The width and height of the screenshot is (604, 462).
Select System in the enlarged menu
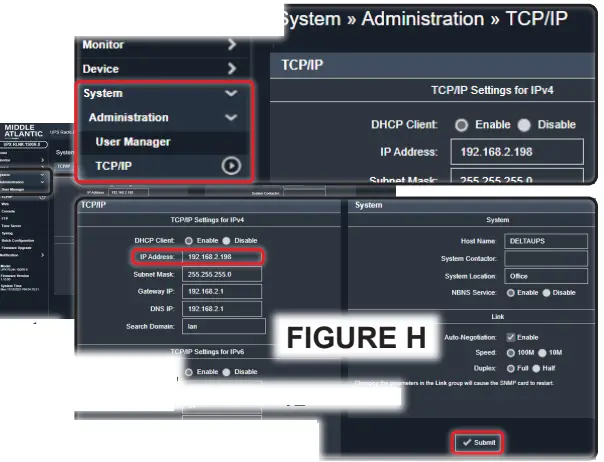[x=103, y=93]
